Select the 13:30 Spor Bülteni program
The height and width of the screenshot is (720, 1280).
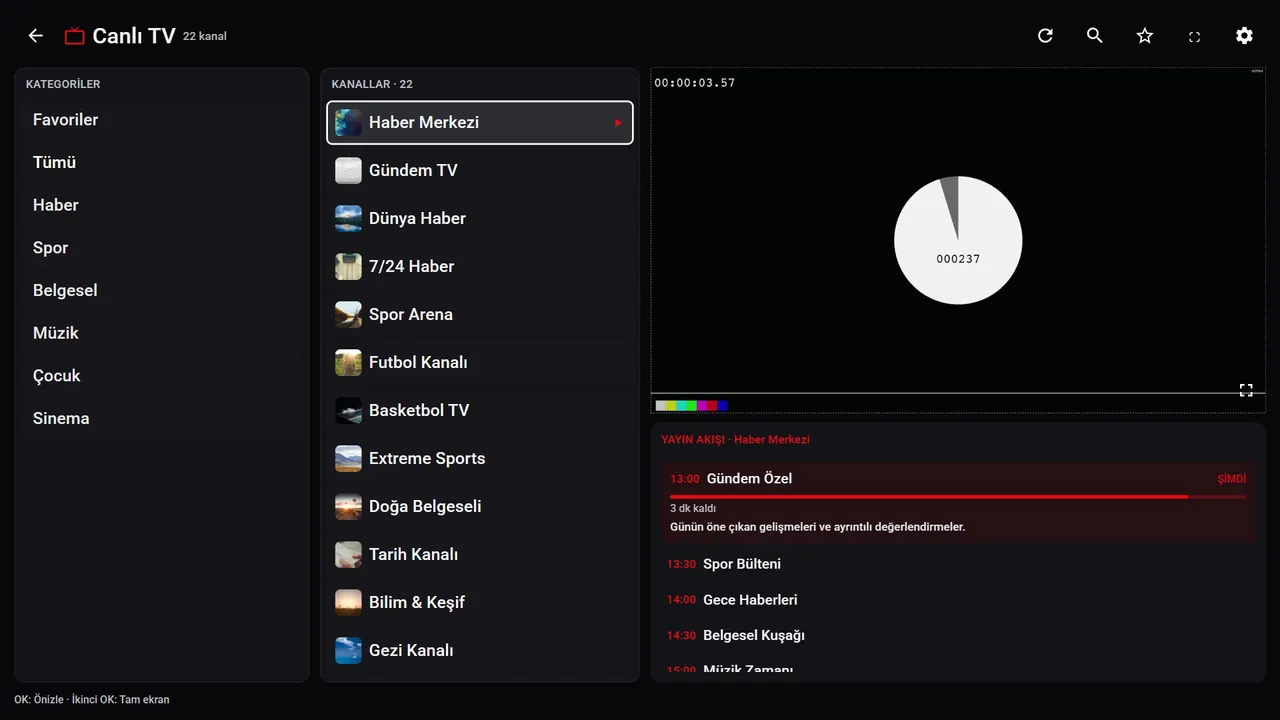coord(958,564)
